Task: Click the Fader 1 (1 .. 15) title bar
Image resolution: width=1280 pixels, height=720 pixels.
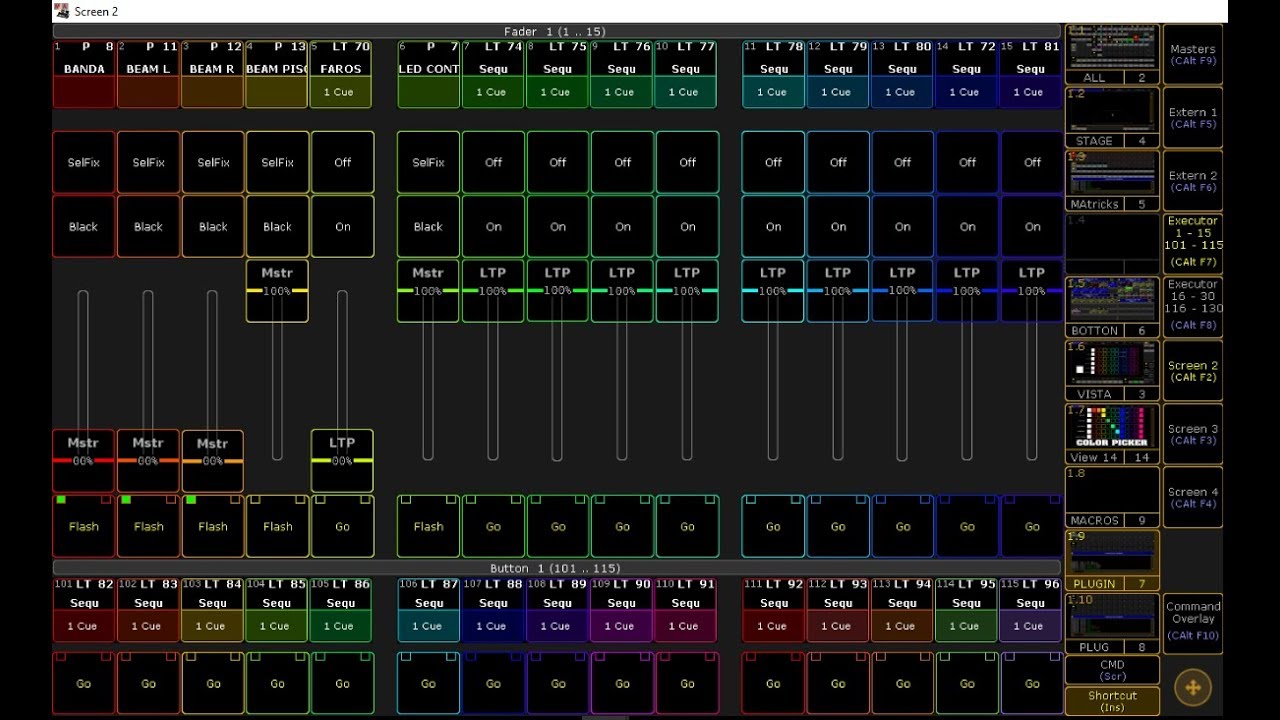Action: coord(556,32)
